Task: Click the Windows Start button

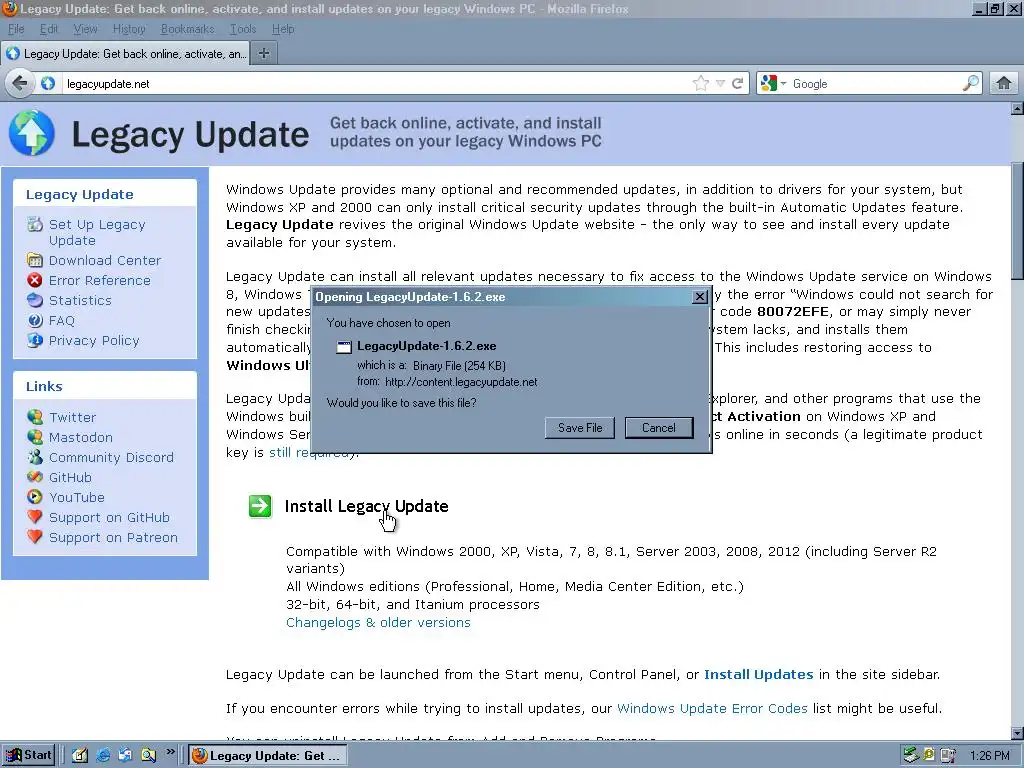Action: click(x=27, y=756)
